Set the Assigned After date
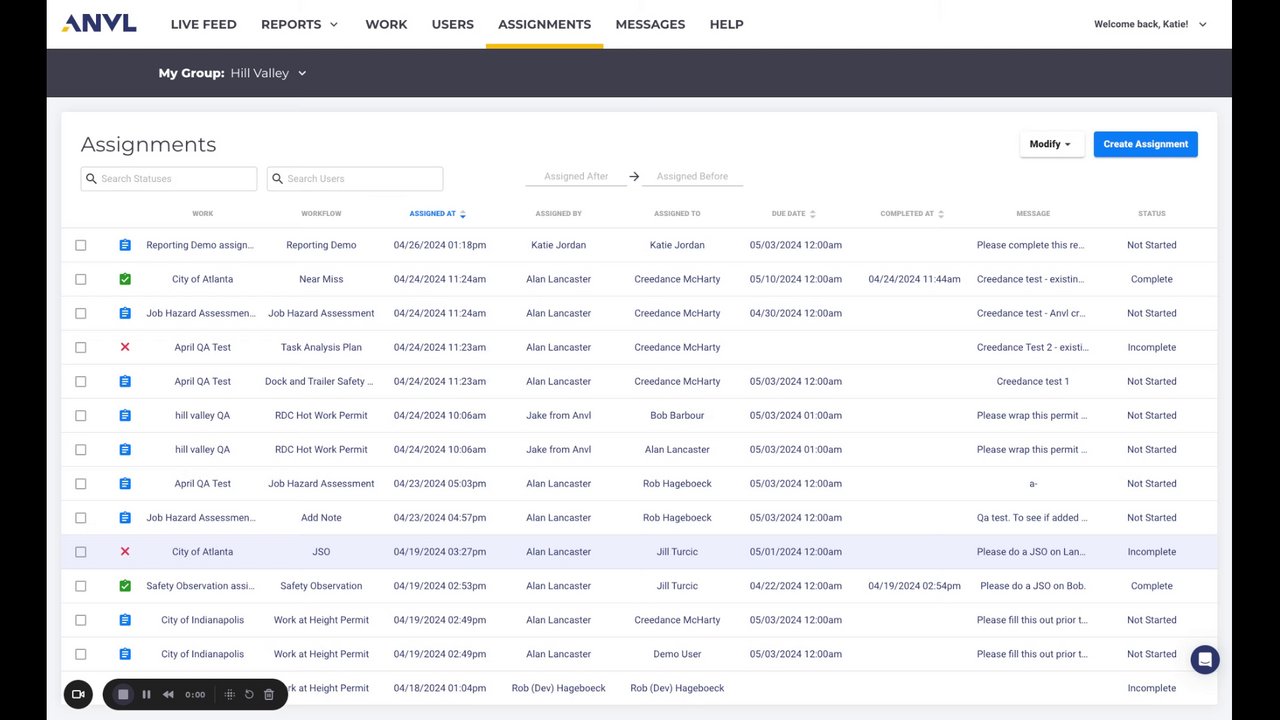The width and height of the screenshot is (1280, 720). (x=576, y=177)
